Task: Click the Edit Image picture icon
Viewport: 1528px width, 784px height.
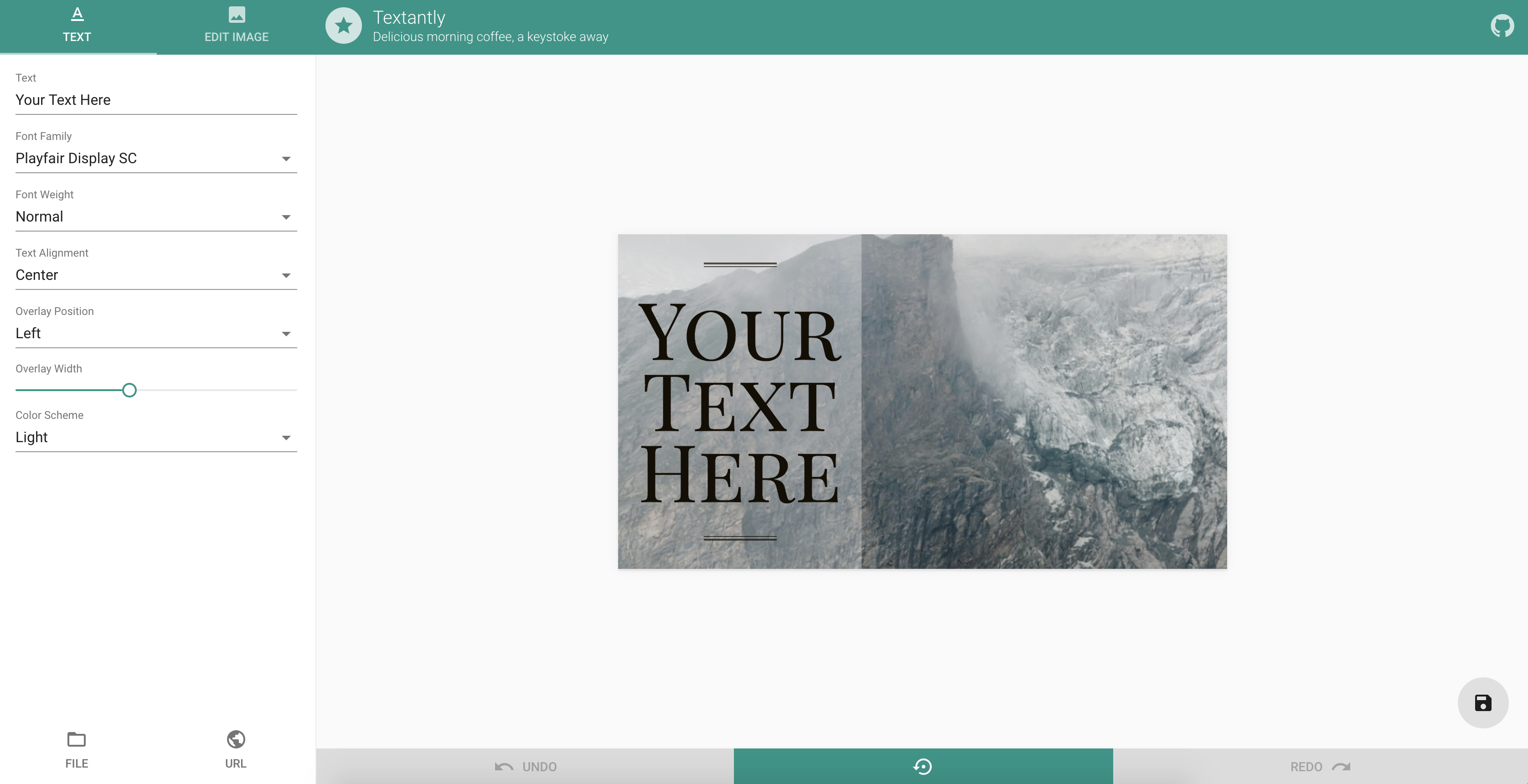Action: [x=237, y=14]
